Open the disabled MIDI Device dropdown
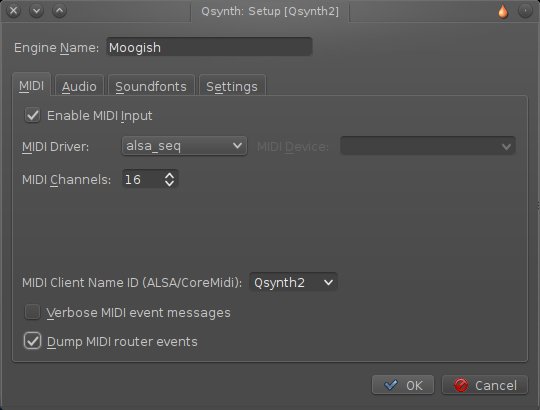 click(x=428, y=146)
